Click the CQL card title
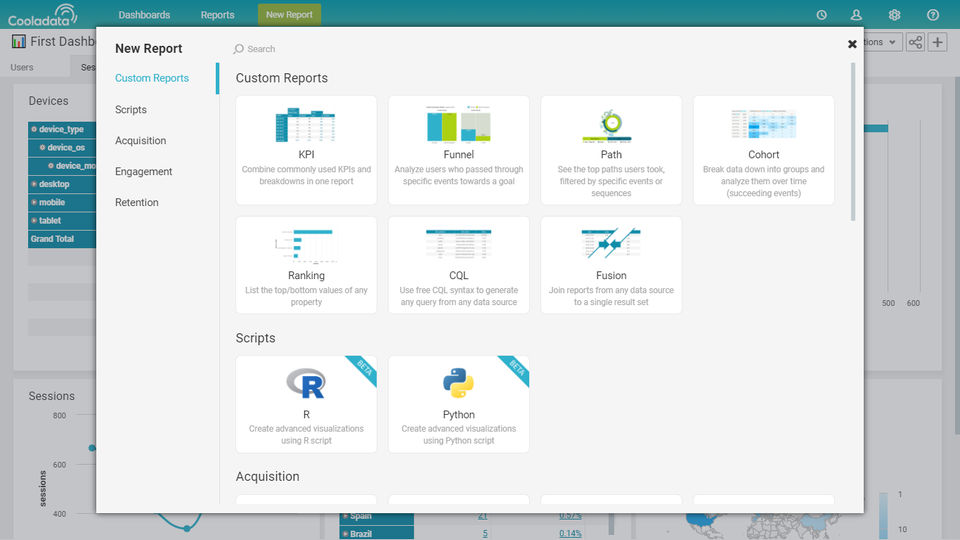The height and width of the screenshot is (540, 960). pos(459,276)
